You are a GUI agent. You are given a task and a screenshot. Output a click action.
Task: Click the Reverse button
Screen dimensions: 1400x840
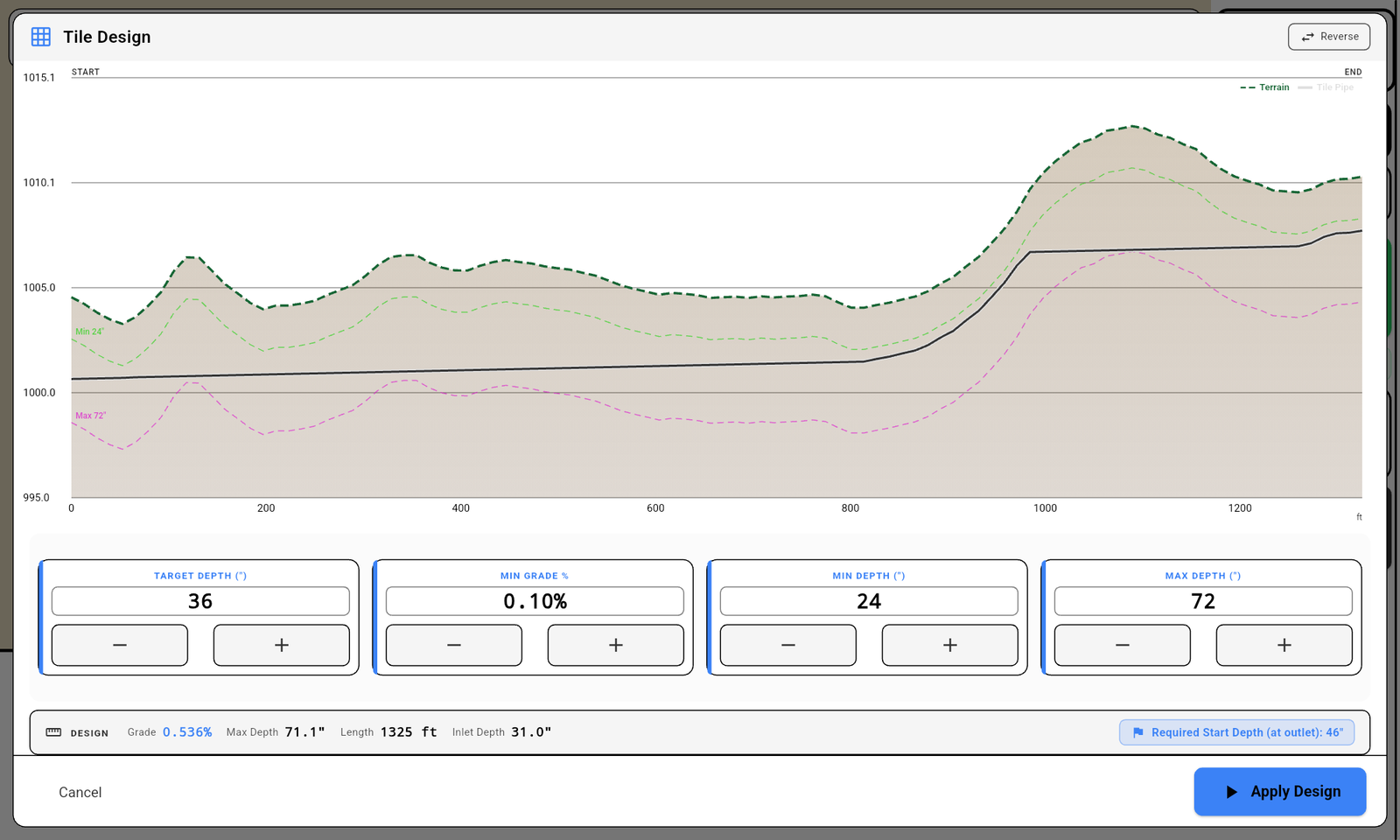coord(1329,37)
